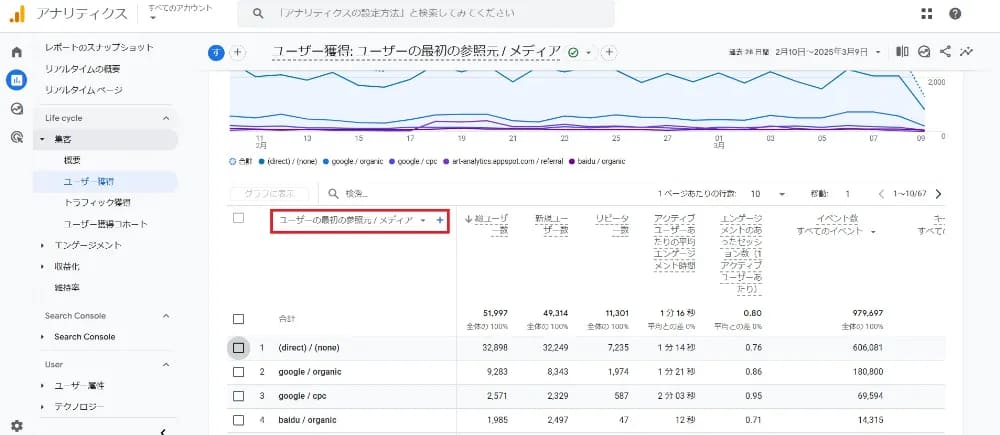This screenshot has height=435, width=1000.
Task: Open the primary dimension dropdown
Action: point(423,220)
